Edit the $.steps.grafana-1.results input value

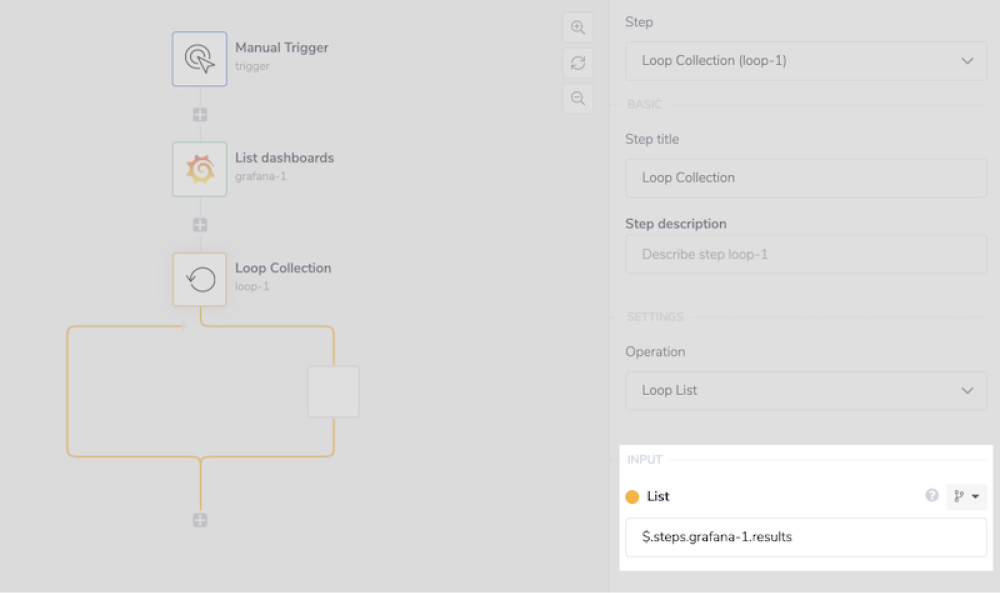point(806,536)
